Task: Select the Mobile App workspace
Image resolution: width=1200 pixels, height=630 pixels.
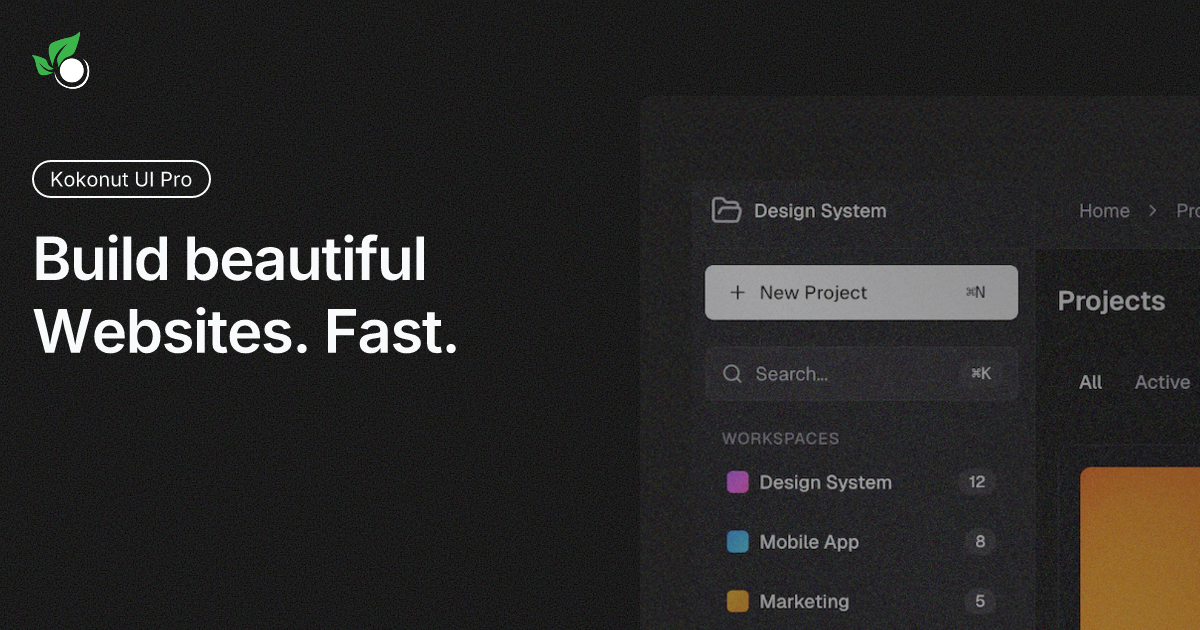Action: tap(808, 542)
